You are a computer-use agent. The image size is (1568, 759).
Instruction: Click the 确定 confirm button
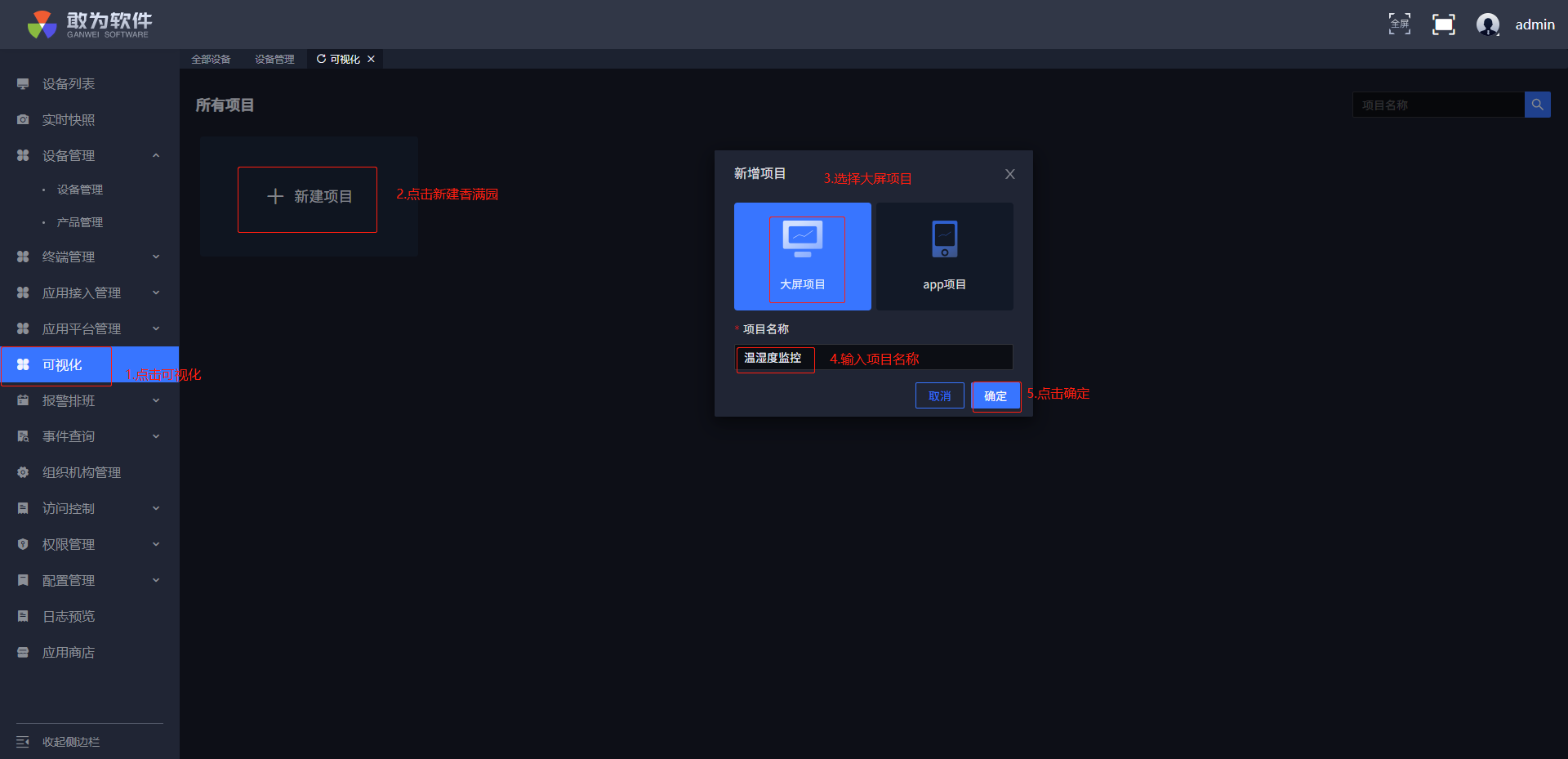coord(996,396)
